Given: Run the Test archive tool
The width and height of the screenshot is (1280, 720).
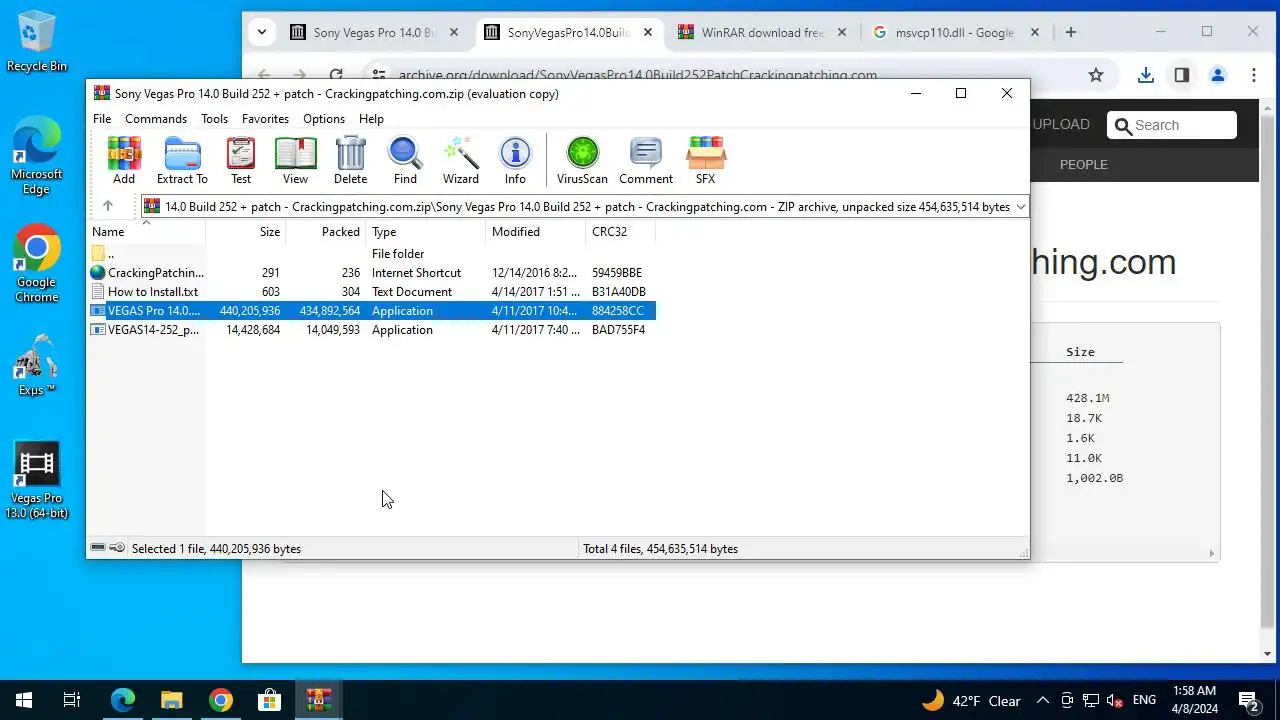Looking at the screenshot, I should pos(241,161).
